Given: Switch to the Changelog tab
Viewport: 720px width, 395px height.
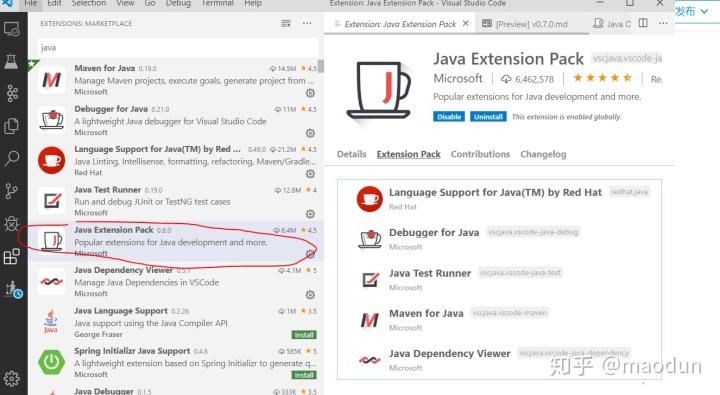Looking at the screenshot, I should (543, 154).
